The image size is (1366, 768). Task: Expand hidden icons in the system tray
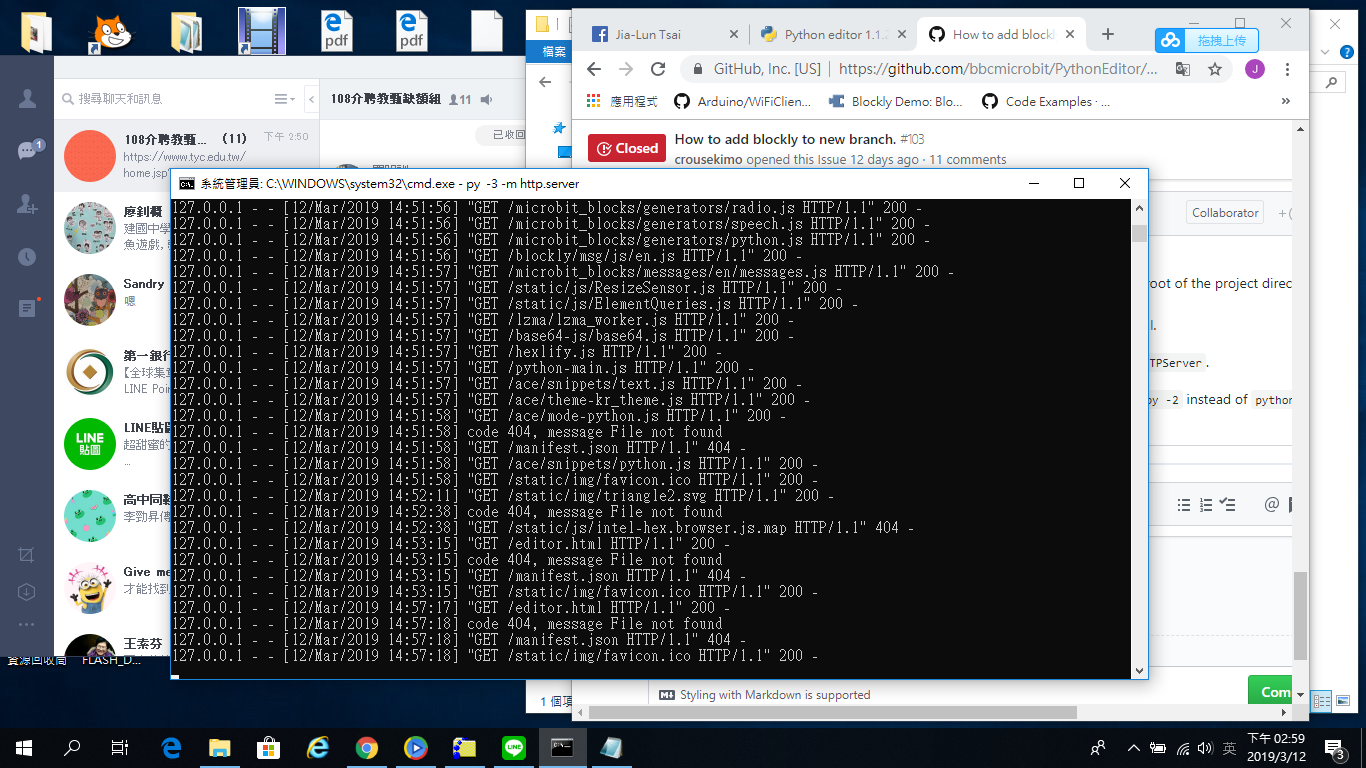(1133, 747)
